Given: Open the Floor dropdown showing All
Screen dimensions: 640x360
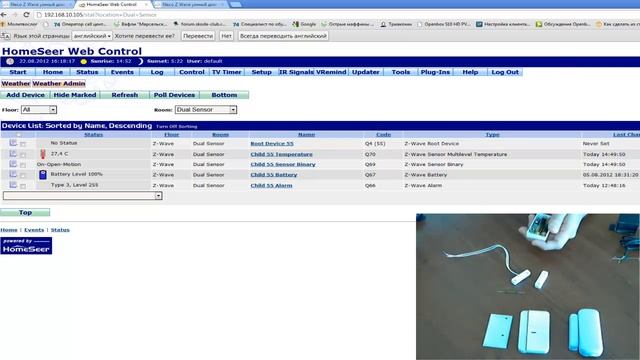Looking at the screenshot, I should click(39, 110).
